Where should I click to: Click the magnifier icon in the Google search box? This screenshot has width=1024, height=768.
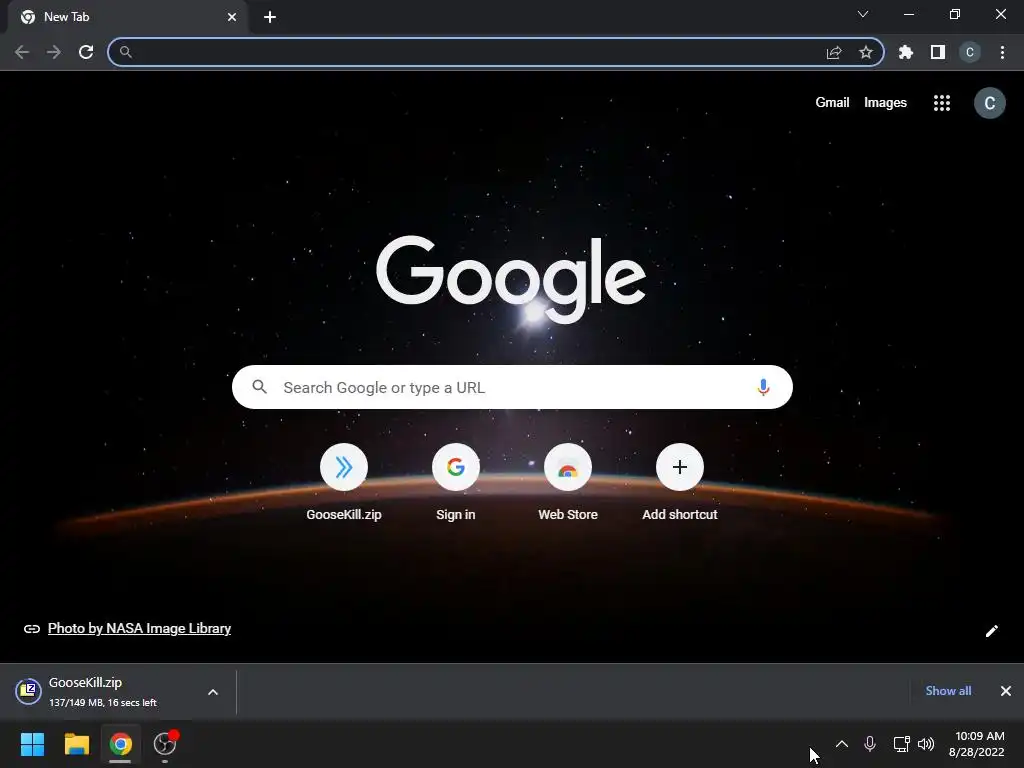(x=259, y=387)
